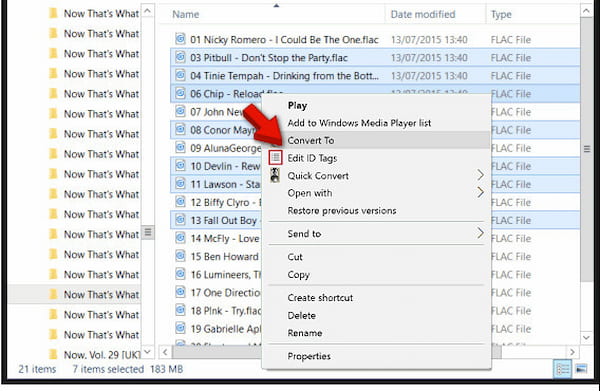Select Play in the context menu

pyautogui.click(x=297, y=106)
